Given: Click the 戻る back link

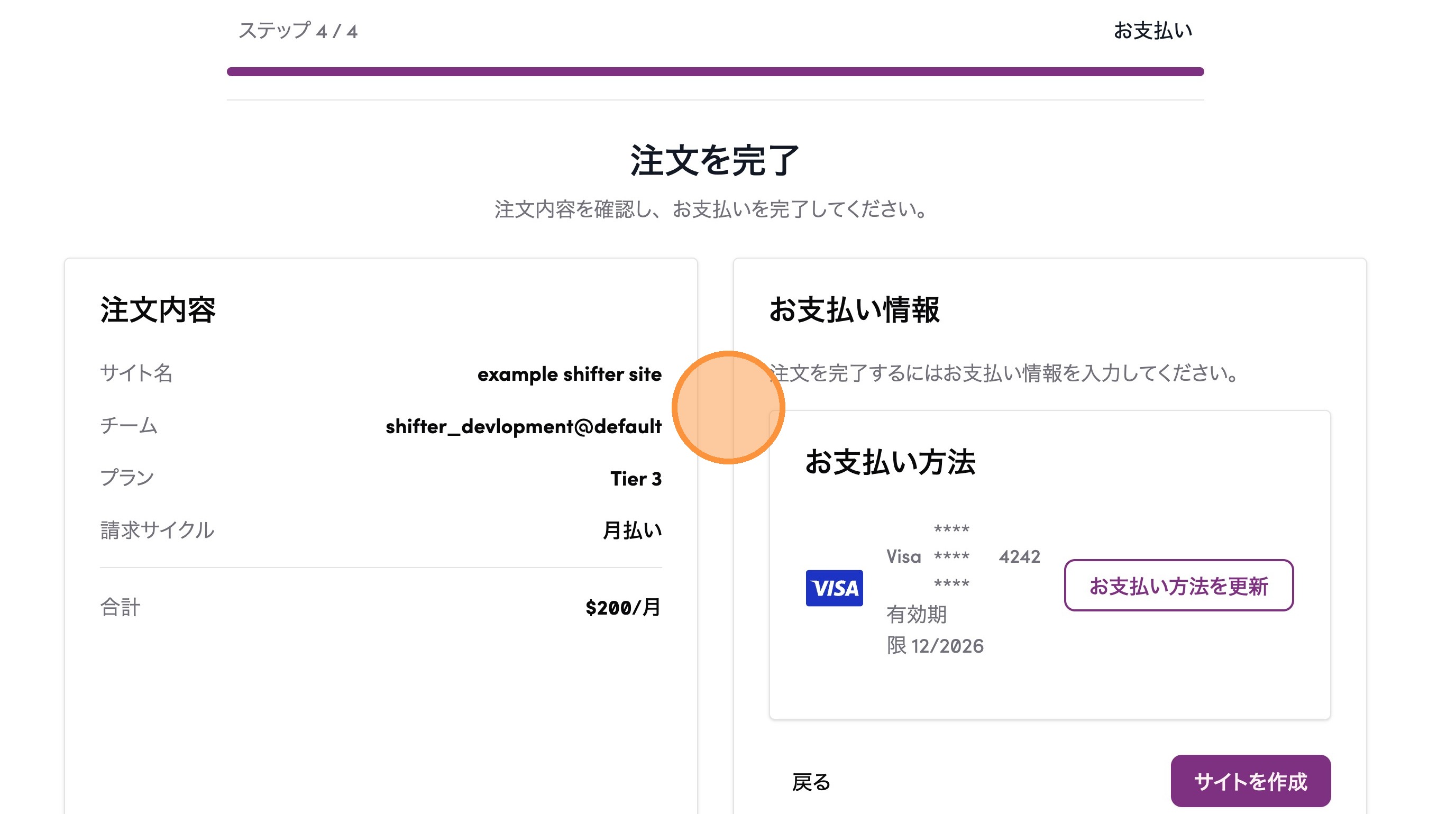Looking at the screenshot, I should tap(811, 782).
